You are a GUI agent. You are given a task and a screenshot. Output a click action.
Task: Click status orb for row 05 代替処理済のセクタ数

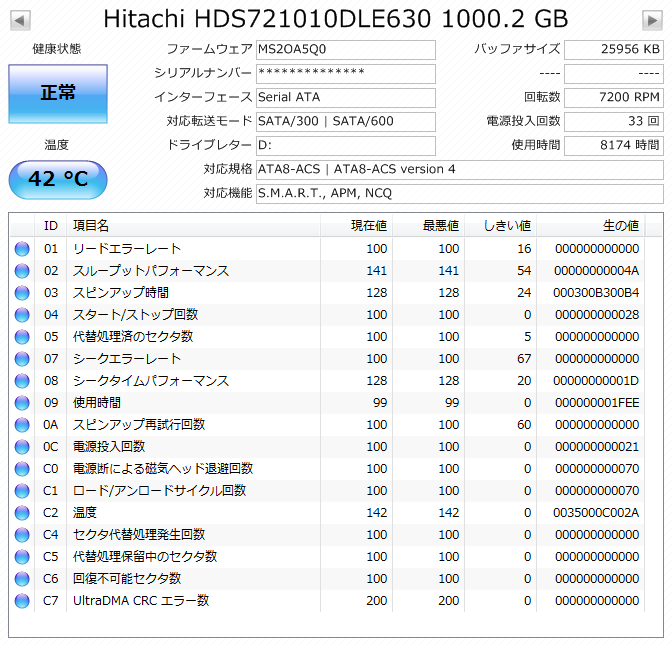pyautogui.click(x=22, y=337)
